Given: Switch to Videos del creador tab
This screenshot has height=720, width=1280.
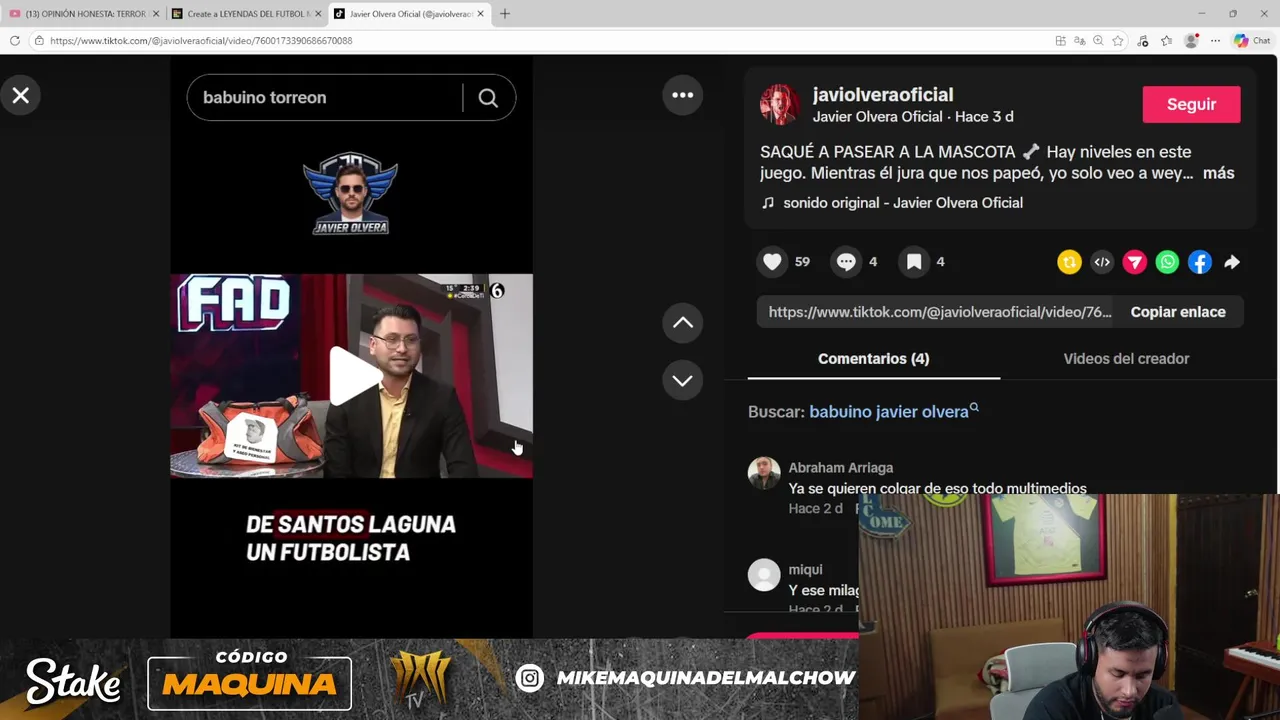Looking at the screenshot, I should click(x=1126, y=359).
